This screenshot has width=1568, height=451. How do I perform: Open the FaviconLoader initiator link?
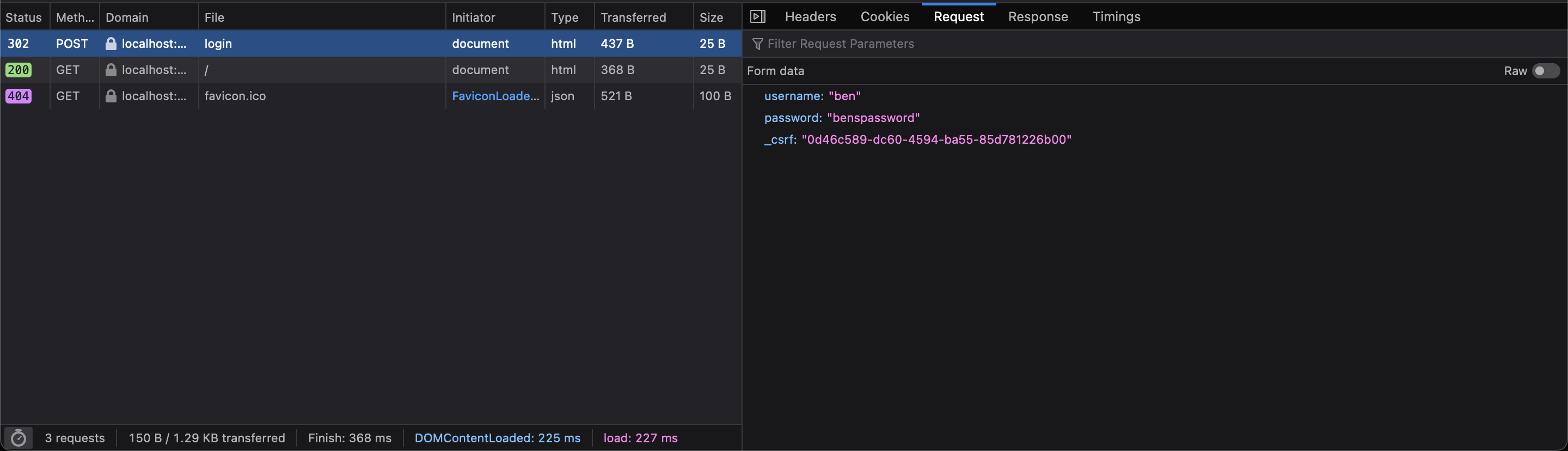coord(495,96)
